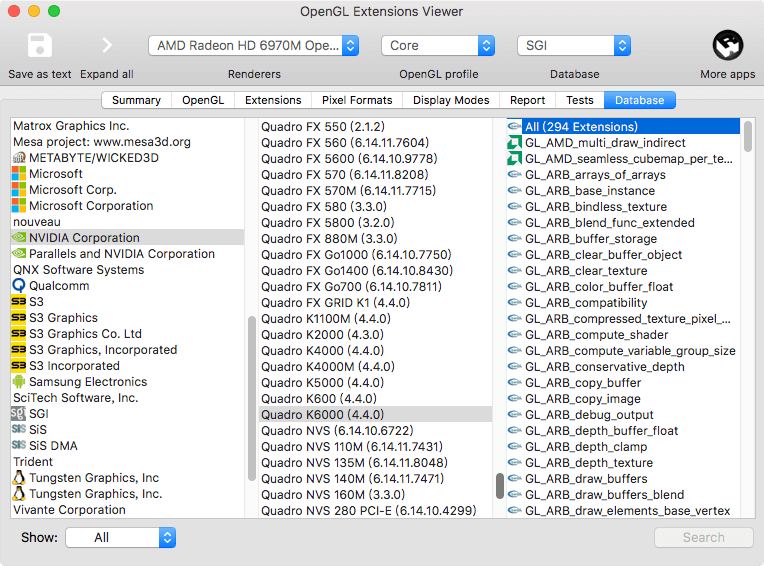This screenshot has height=566, width=764.
Task: Select GL_ARB_depth_clamp extension
Action: pyautogui.click(x=623, y=447)
